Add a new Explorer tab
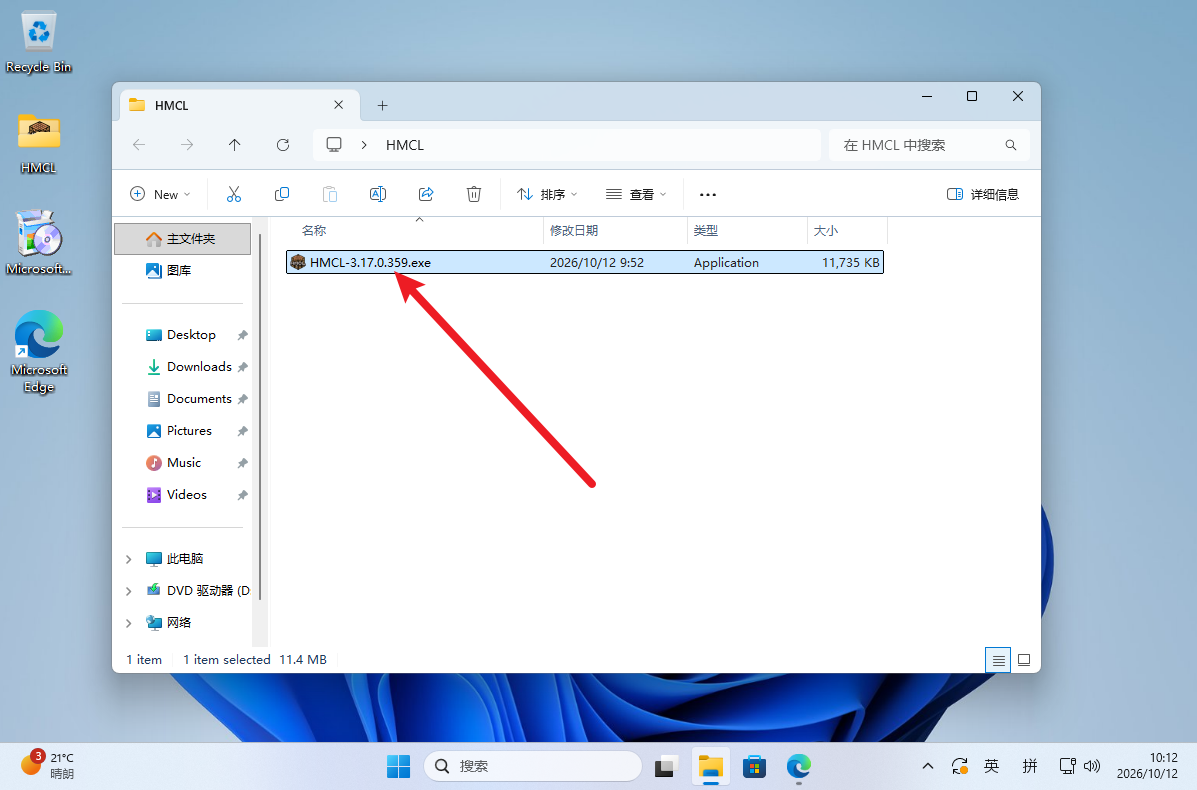This screenshot has width=1197, height=790. [x=382, y=105]
